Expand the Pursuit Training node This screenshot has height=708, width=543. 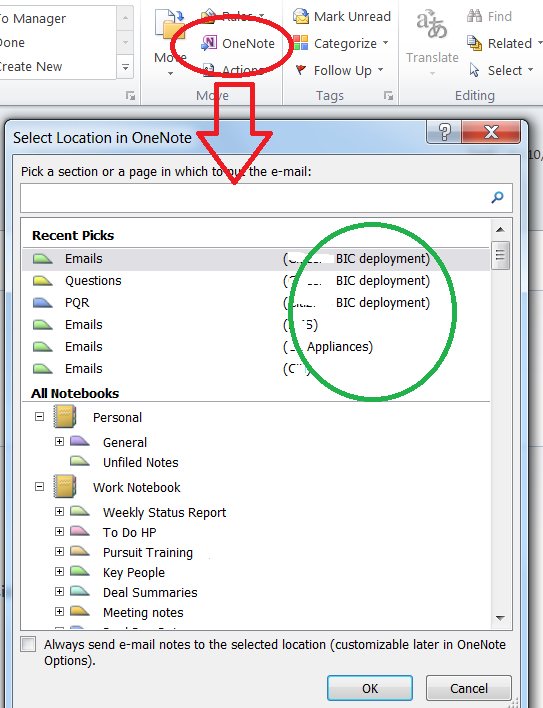point(59,551)
